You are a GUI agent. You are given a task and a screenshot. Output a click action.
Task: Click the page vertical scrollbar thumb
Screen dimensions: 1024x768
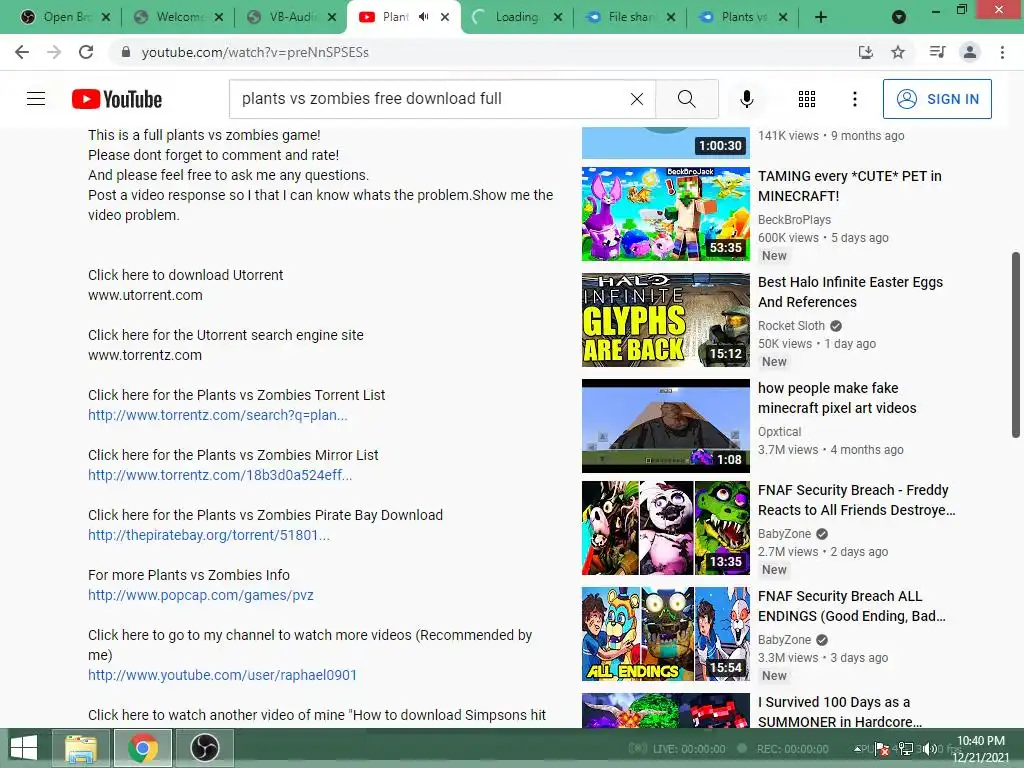1016,345
